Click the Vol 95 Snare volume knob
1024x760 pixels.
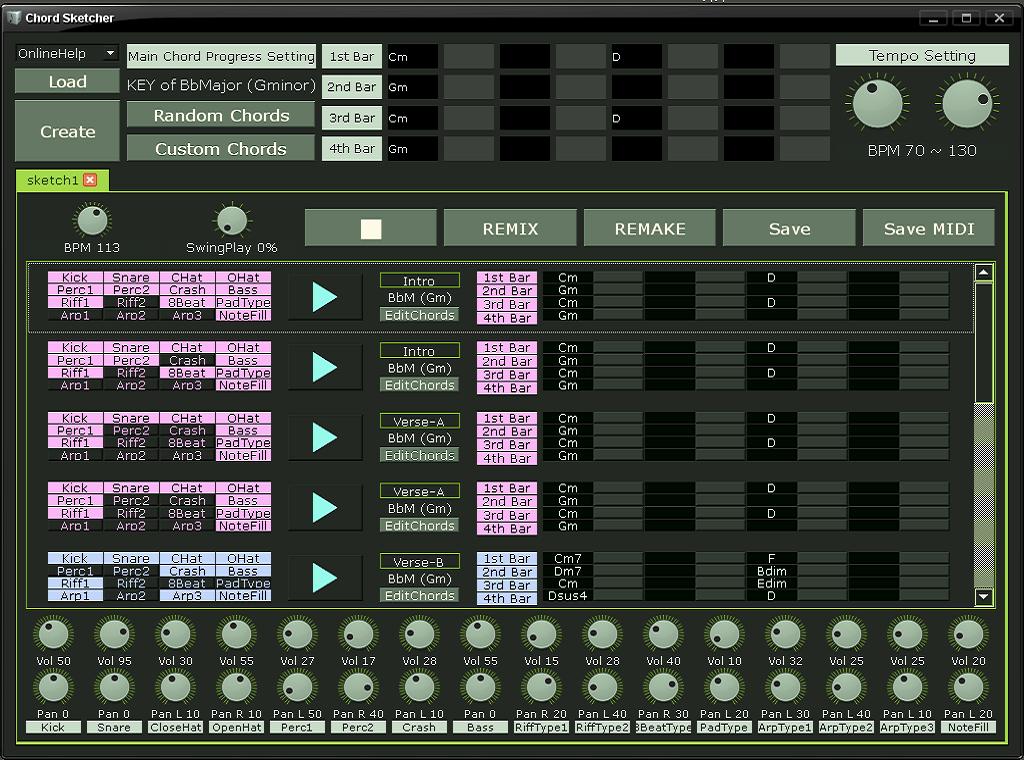click(x=114, y=635)
